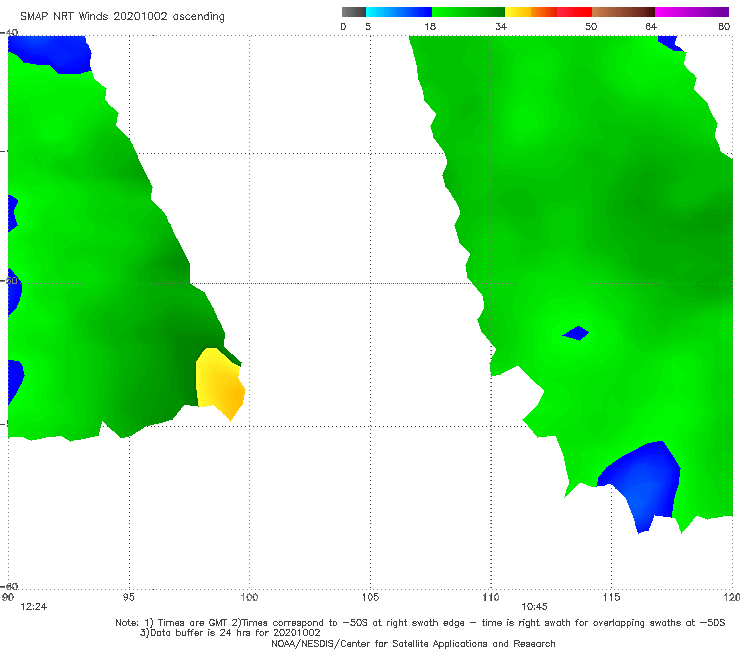Click the NOAA/NESDIS credit line
Image resolution: width=740 pixels, height=650 pixels.
[x=413, y=644]
